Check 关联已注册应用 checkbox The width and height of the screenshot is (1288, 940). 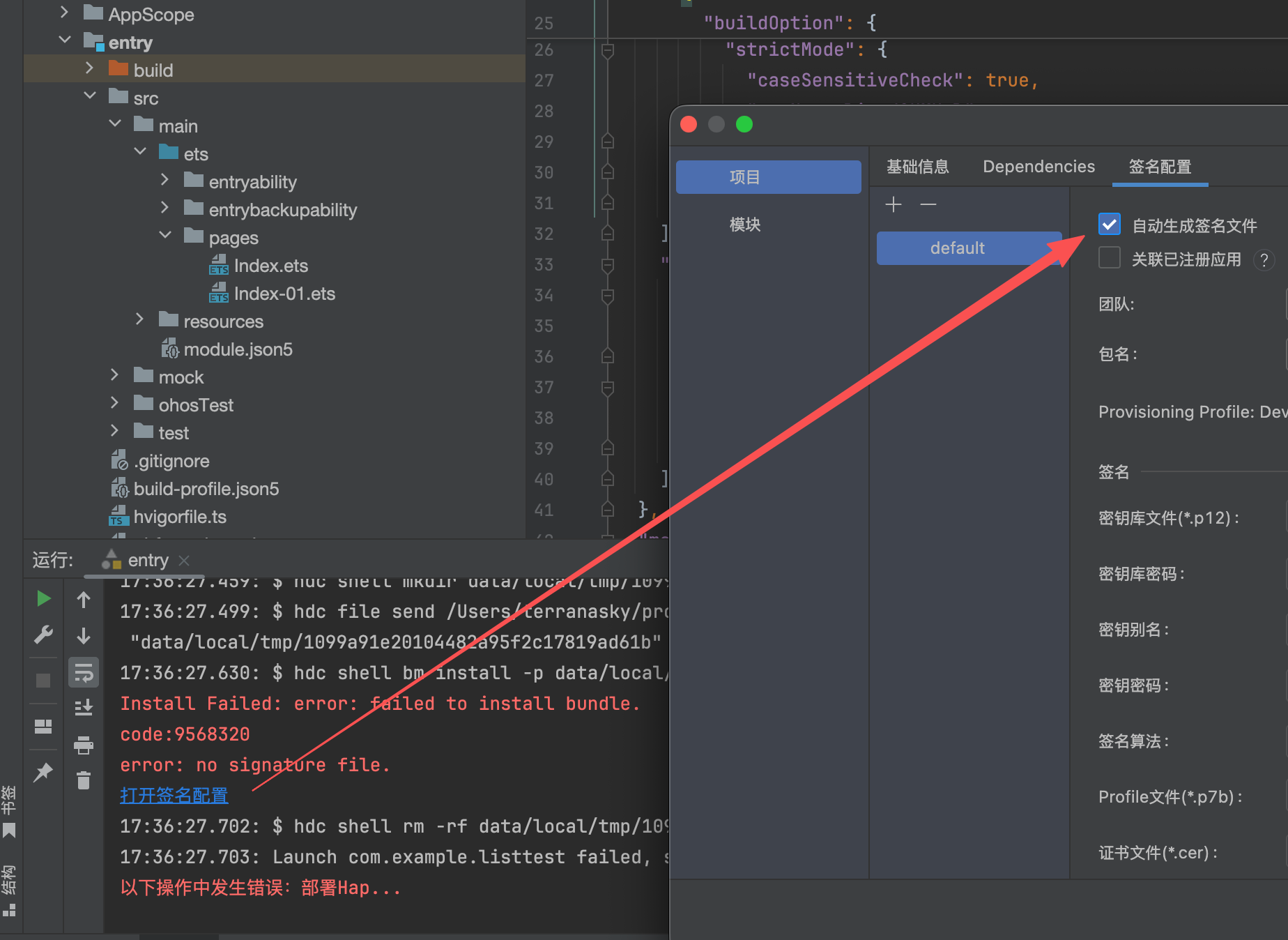(x=1110, y=258)
